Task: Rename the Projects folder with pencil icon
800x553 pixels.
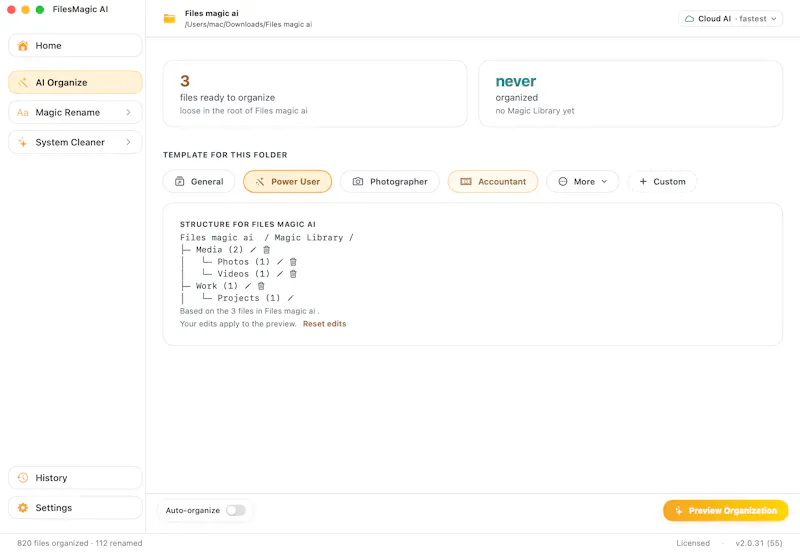Action: tap(290, 298)
